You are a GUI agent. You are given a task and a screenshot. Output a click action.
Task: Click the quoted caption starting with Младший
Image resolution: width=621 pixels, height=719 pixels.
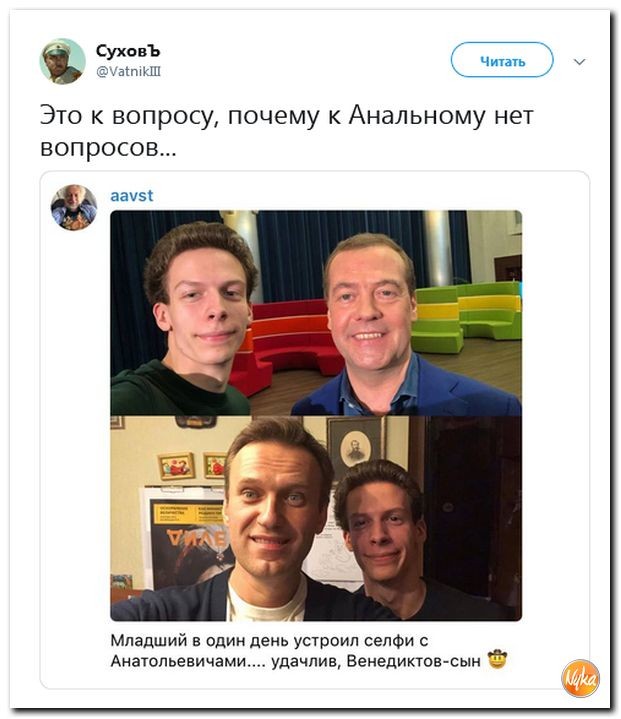click(x=309, y=651)
